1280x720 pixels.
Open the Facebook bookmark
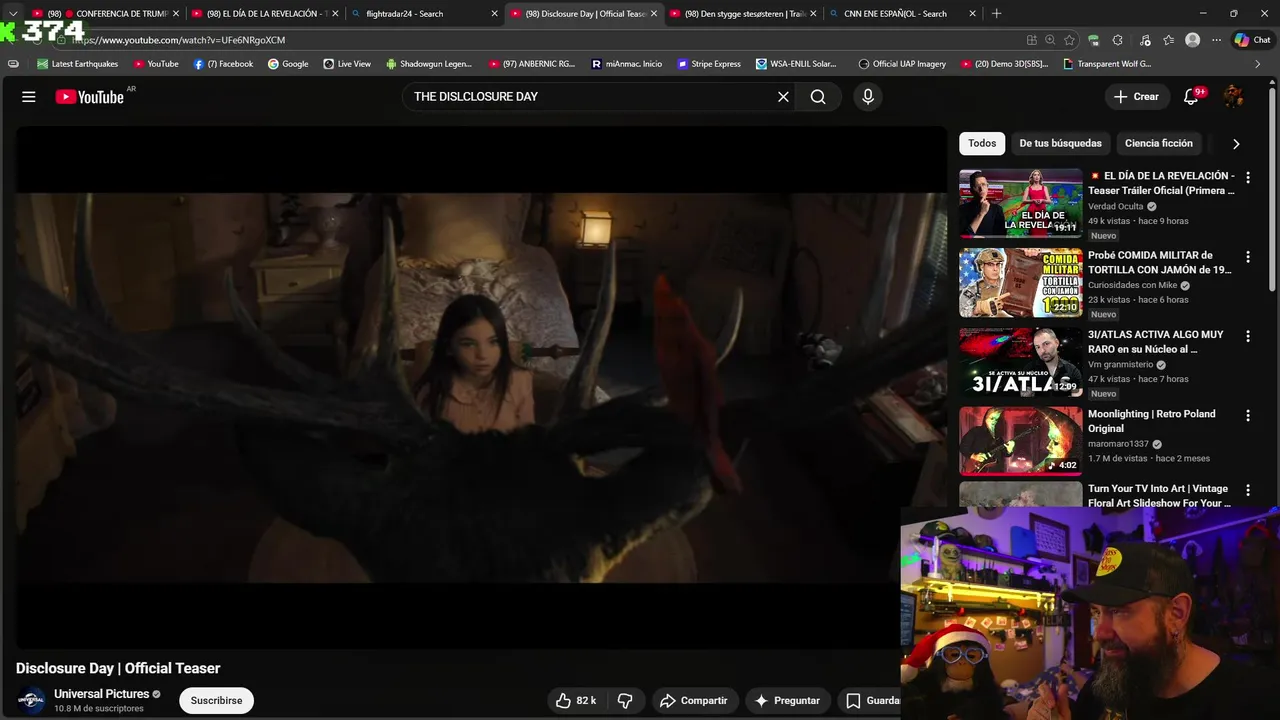pos(223,64)
